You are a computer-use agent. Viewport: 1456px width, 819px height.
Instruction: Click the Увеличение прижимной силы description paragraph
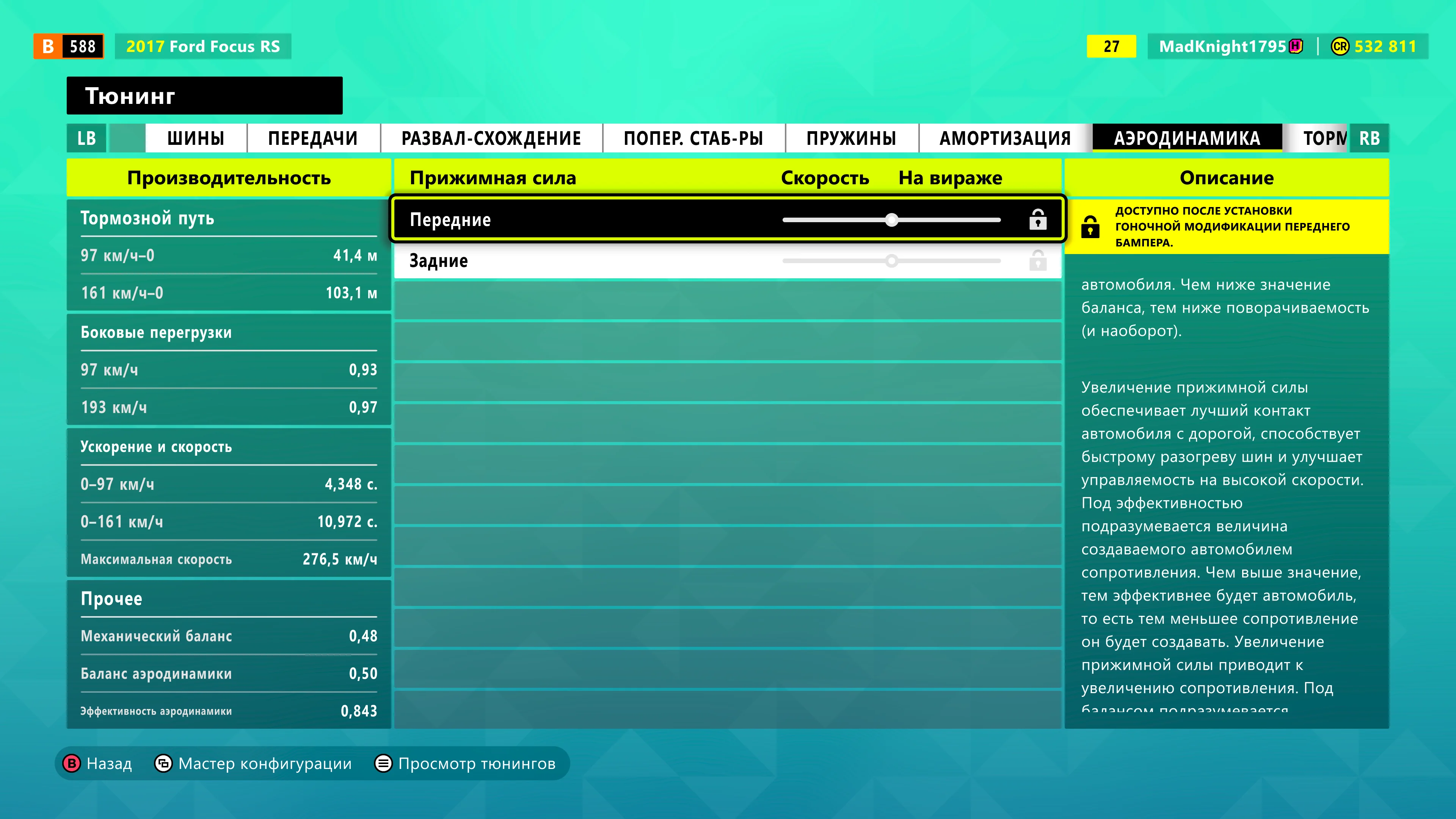pyautogui.click(x=1222, y=548)
